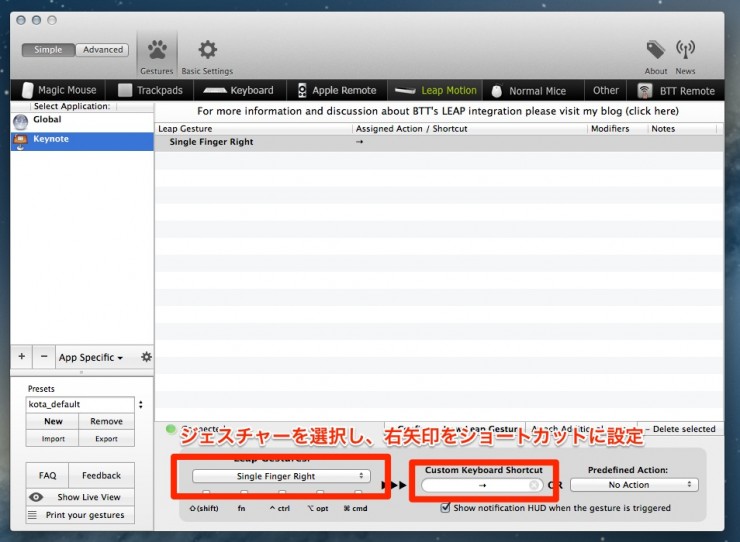740x542 pixels.
Task: Click the Global globe icon
Action: 20,122
